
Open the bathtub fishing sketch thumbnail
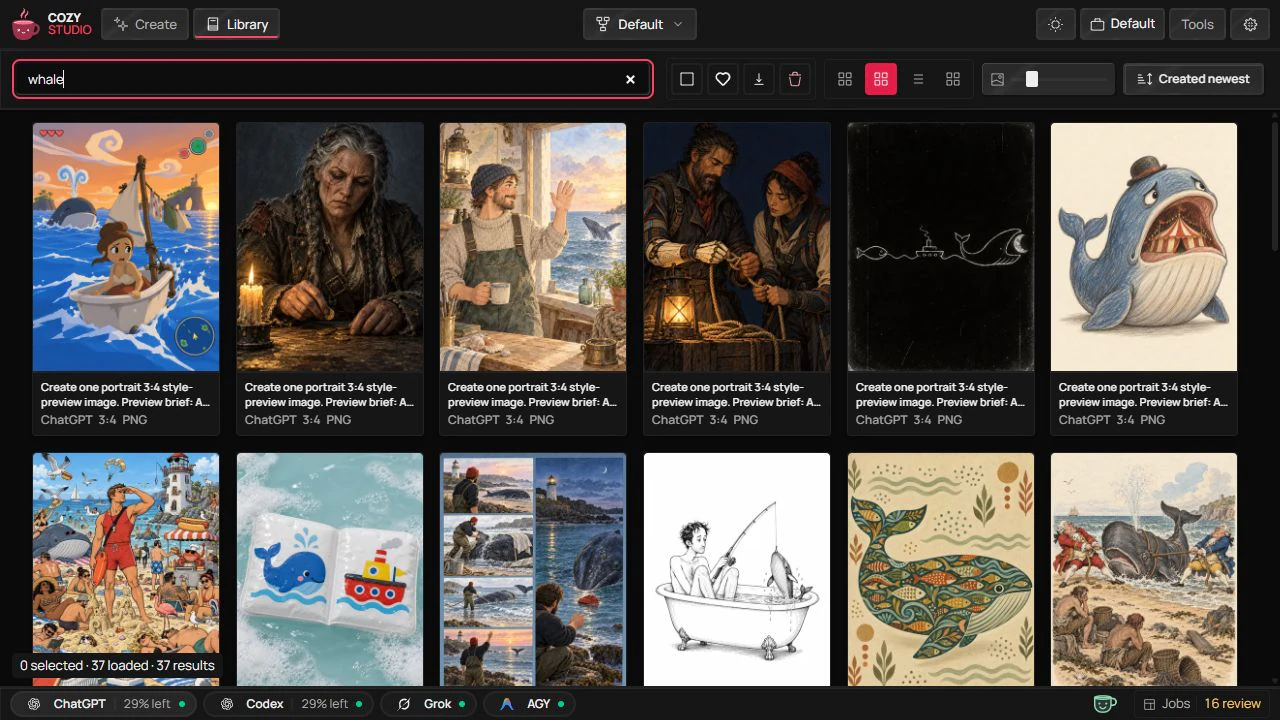(737, 570)
